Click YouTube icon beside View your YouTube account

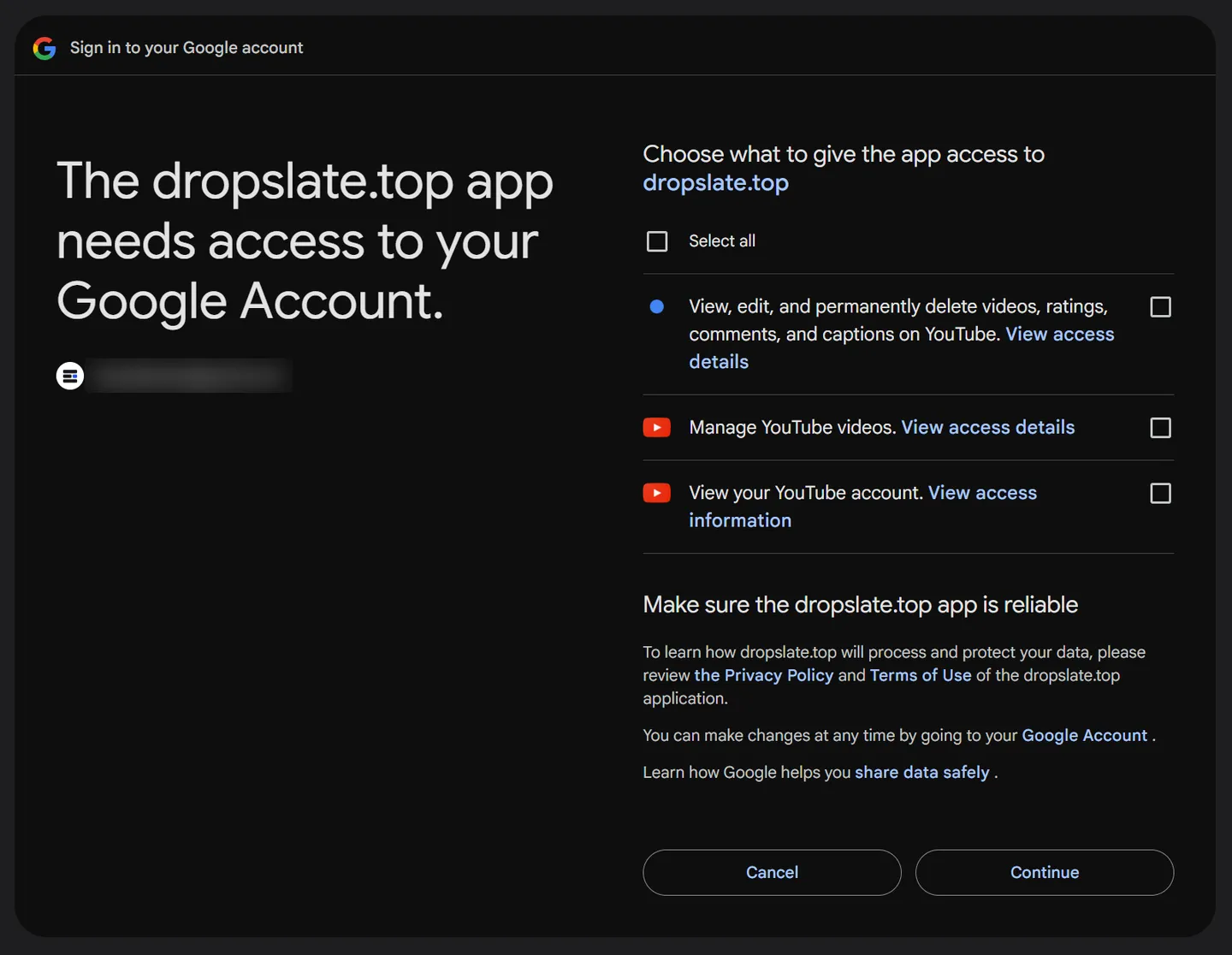tap(656, 493)
